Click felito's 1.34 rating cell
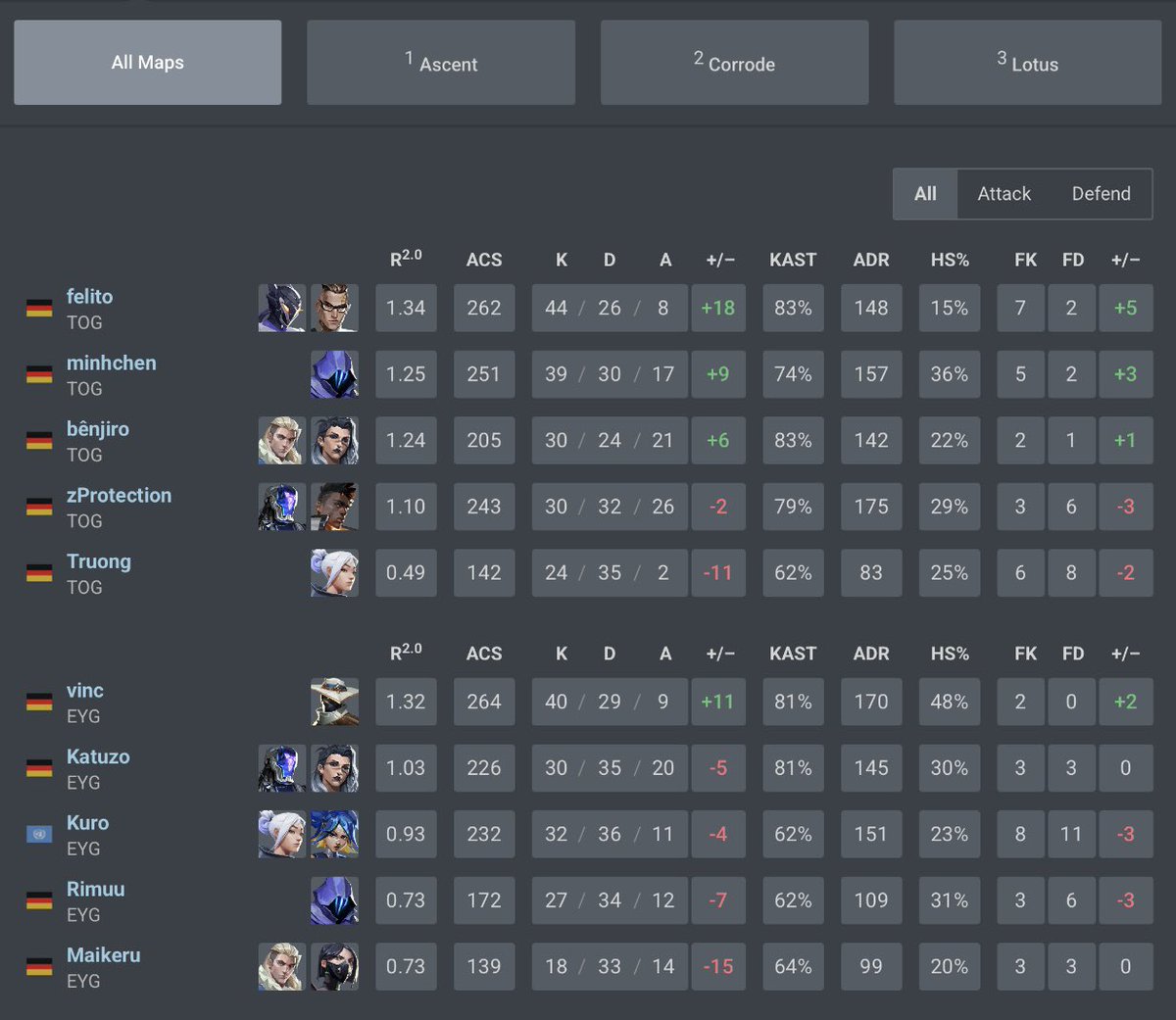The height and width of the screenshot is (1020, 1176). (406, 308)
